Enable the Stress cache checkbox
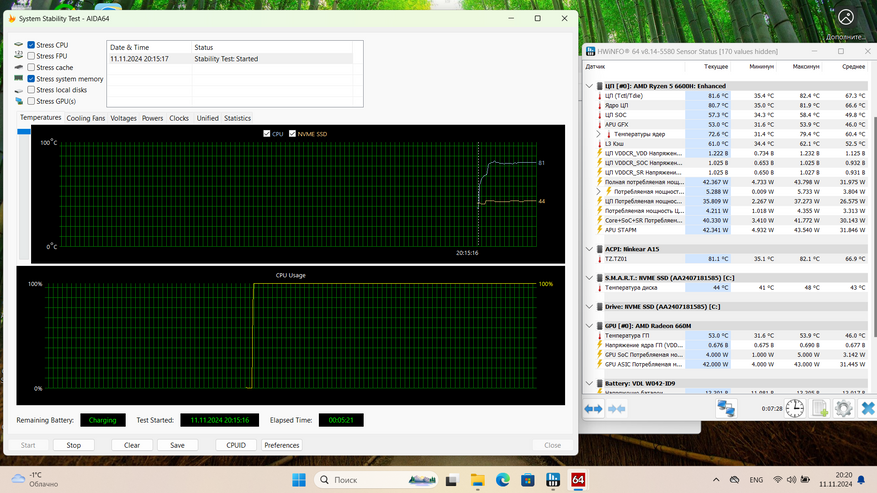The width and height of the screenshot is (877, 493). 31,67
